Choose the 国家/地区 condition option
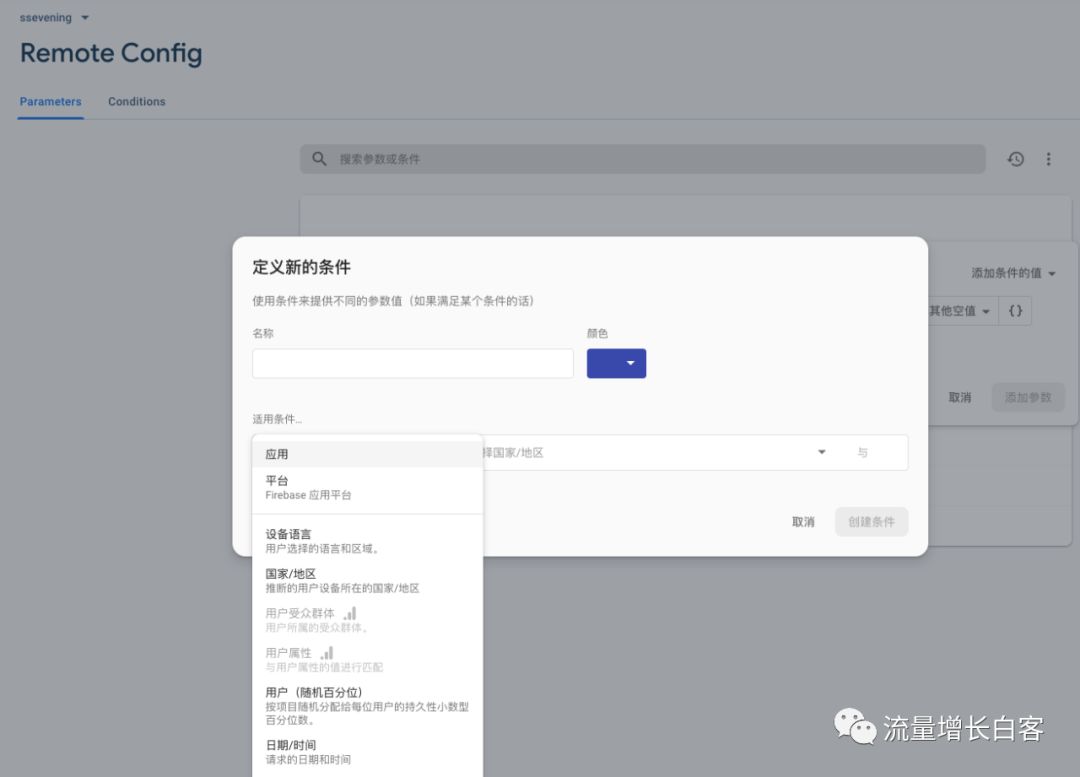The width and height of the screenshot is (1080, 777). point(367,581)
